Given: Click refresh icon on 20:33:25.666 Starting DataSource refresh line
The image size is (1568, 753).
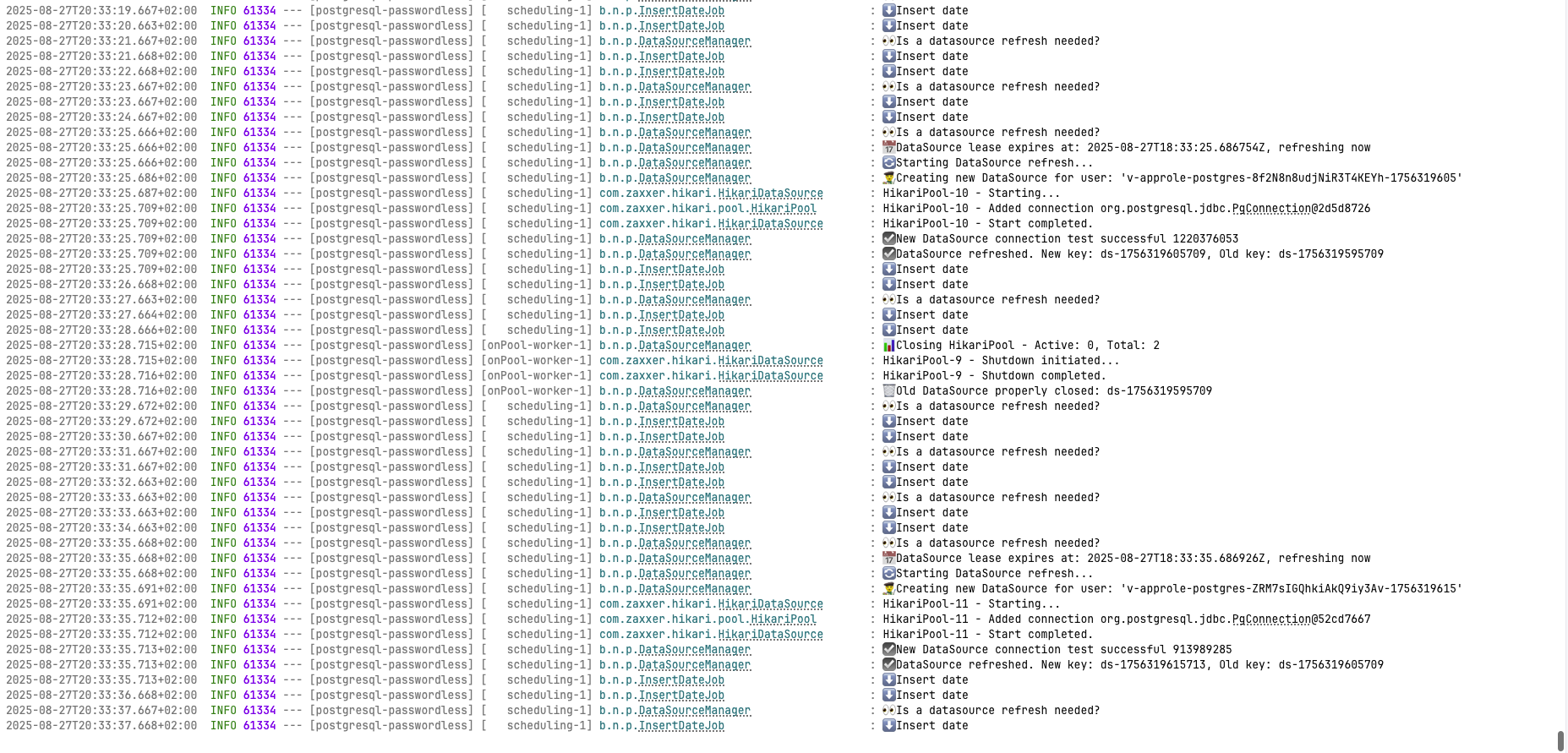Looking at the screenshot, I should coord(888,162).
